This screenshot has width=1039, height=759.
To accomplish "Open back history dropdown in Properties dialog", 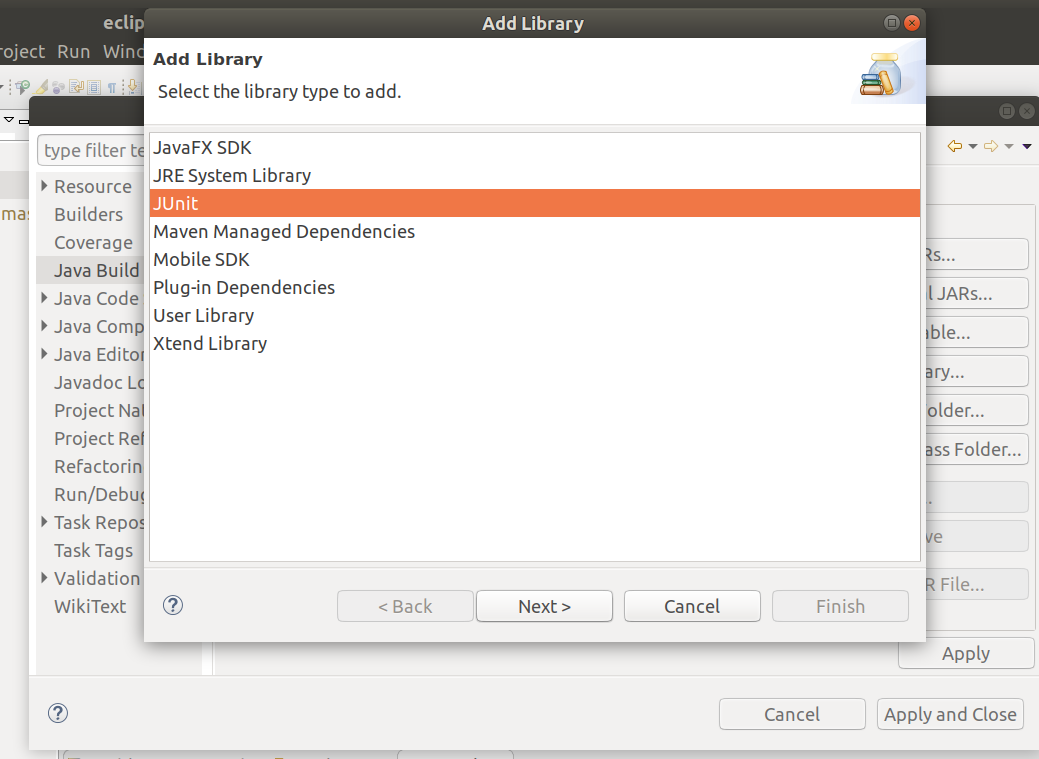I will [973, 146].
